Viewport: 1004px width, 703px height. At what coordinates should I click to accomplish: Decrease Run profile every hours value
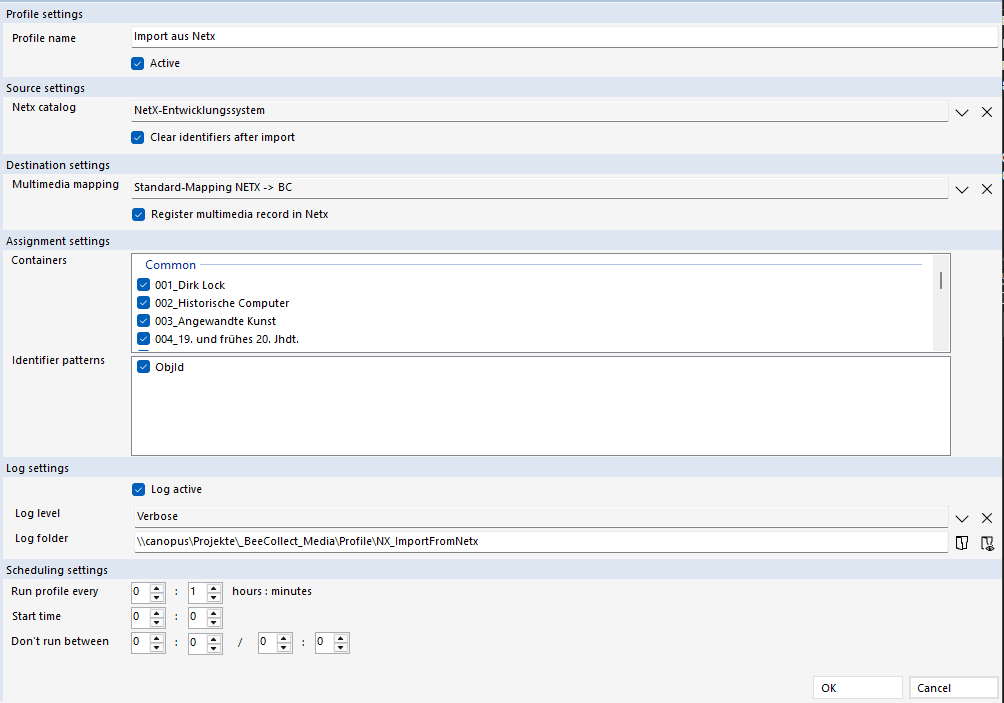[156, 596]
